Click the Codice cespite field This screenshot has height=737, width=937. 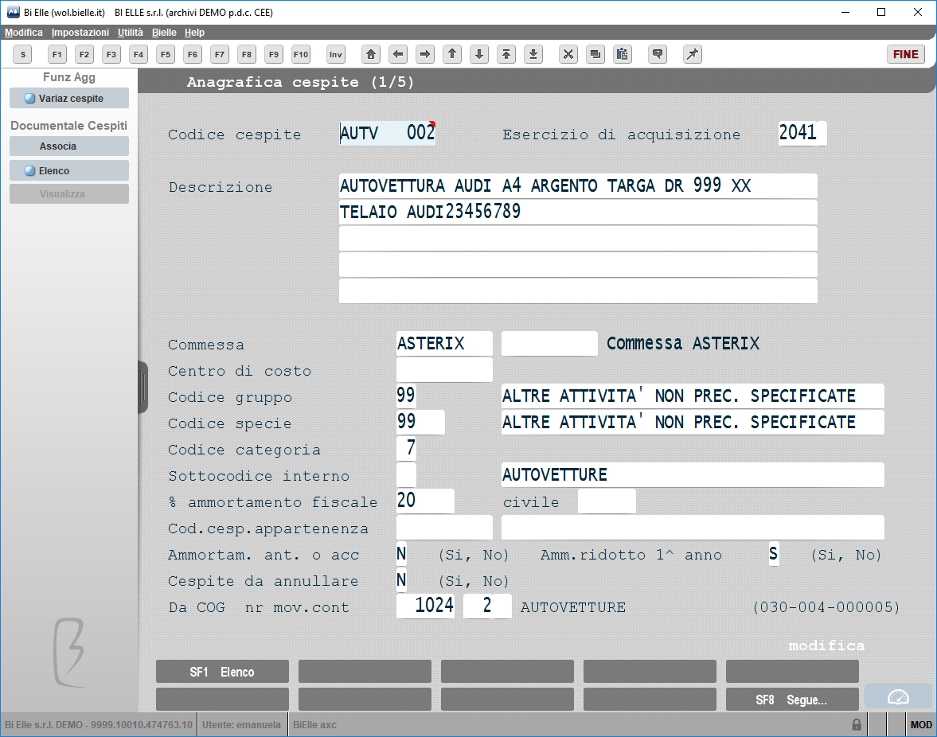click(387, 133)
